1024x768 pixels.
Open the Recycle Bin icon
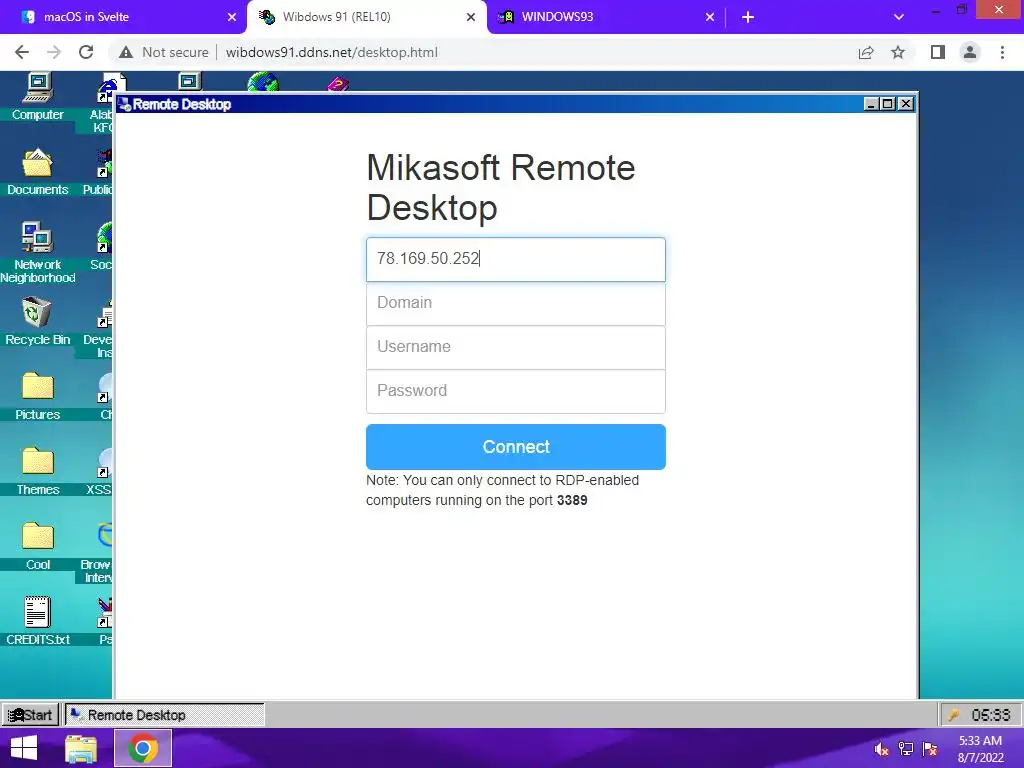[37, 321]
